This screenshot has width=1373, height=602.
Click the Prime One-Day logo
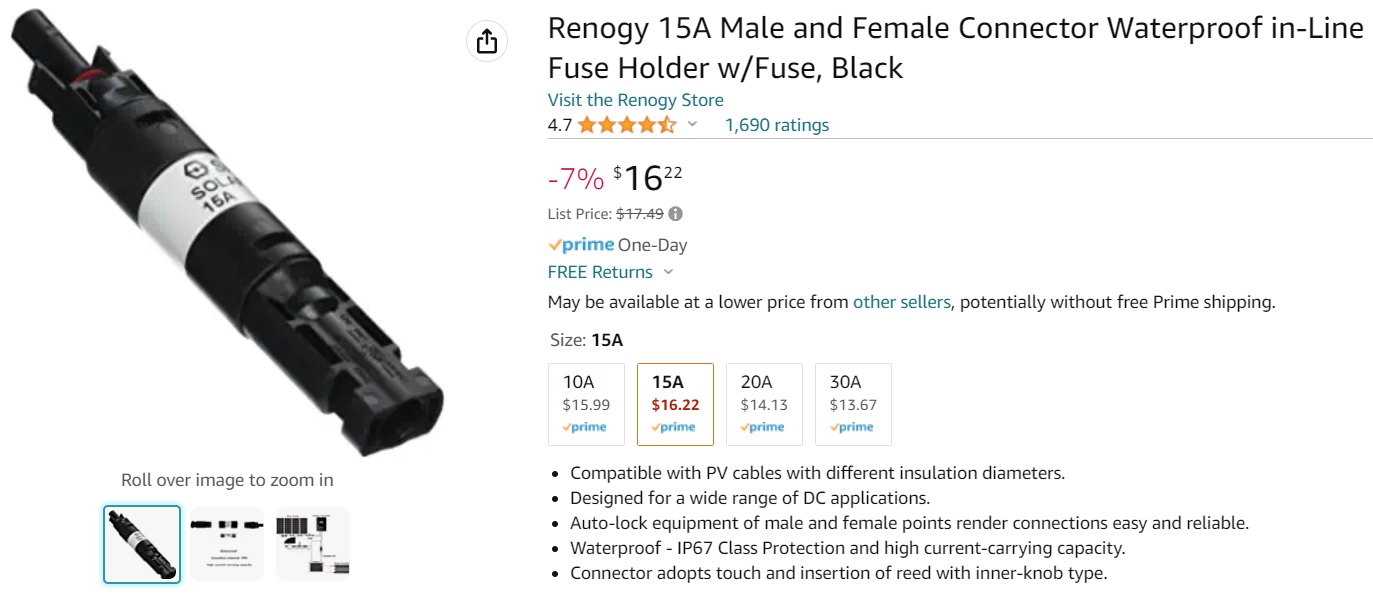pyautogui.click(x=581, y=245)
